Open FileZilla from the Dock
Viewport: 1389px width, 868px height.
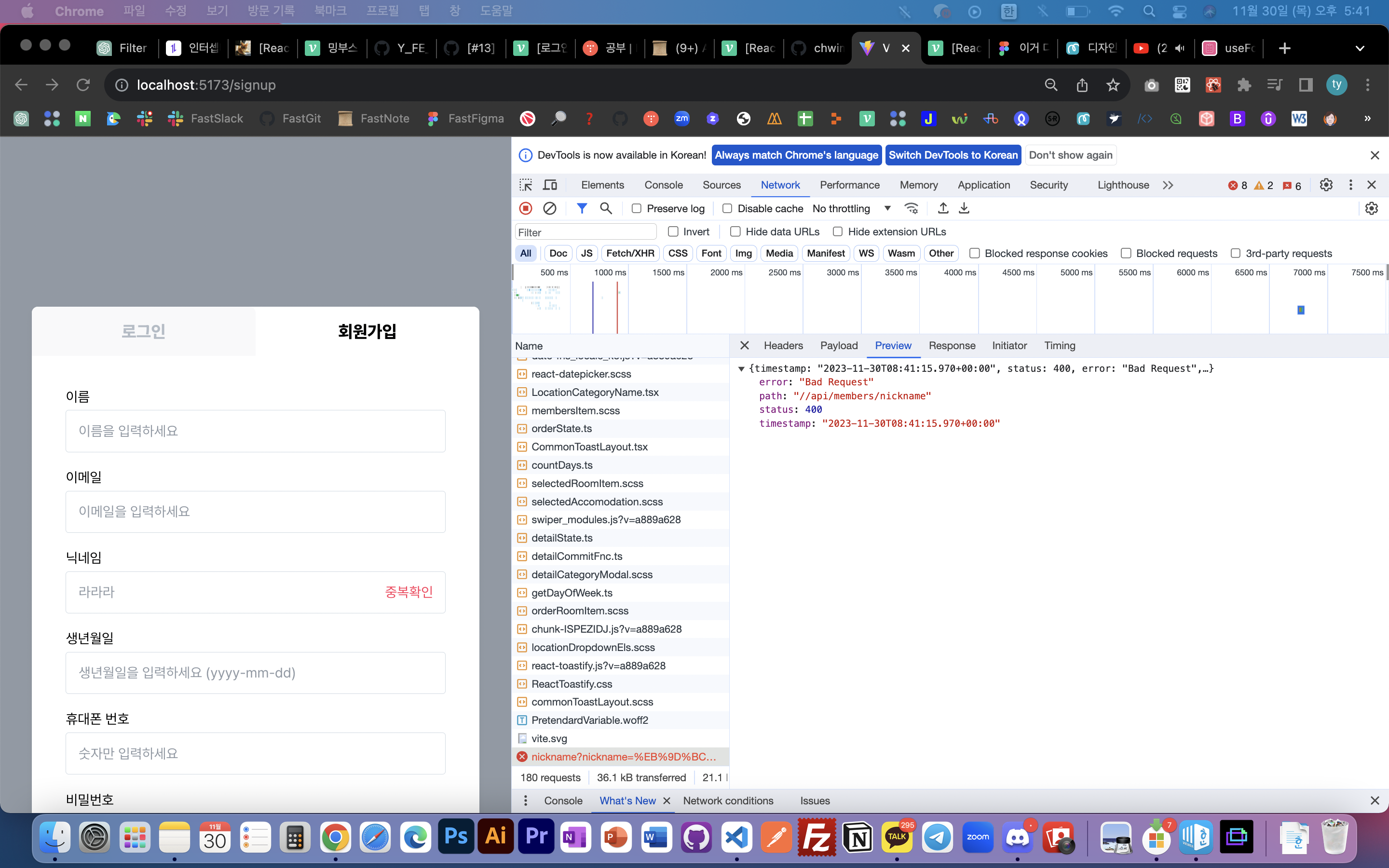pos(817,838)
